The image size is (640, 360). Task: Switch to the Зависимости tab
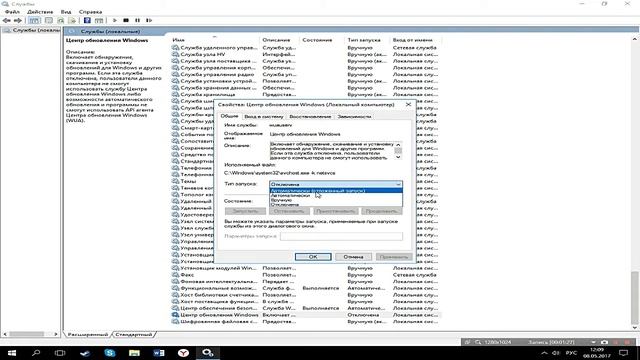354,117
